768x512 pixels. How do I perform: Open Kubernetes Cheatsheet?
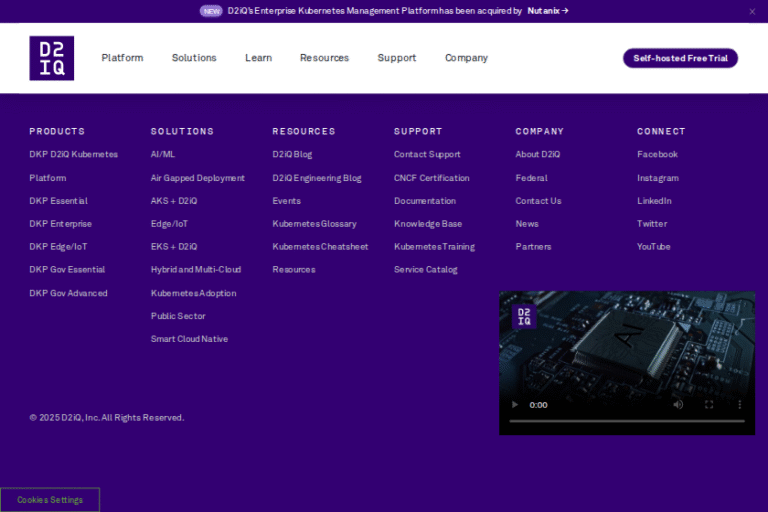click(x=320, y=247)
